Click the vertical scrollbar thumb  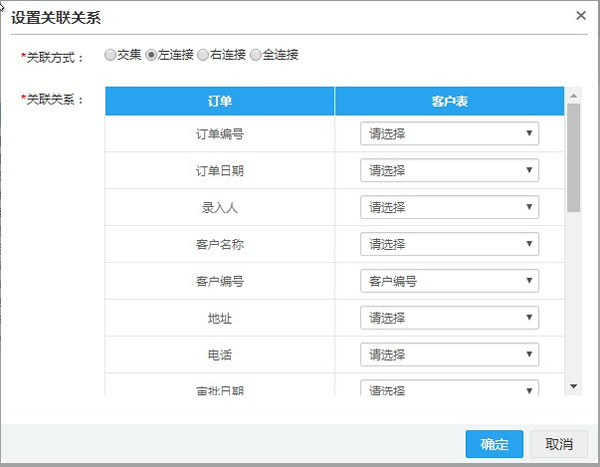click(573, 155)
